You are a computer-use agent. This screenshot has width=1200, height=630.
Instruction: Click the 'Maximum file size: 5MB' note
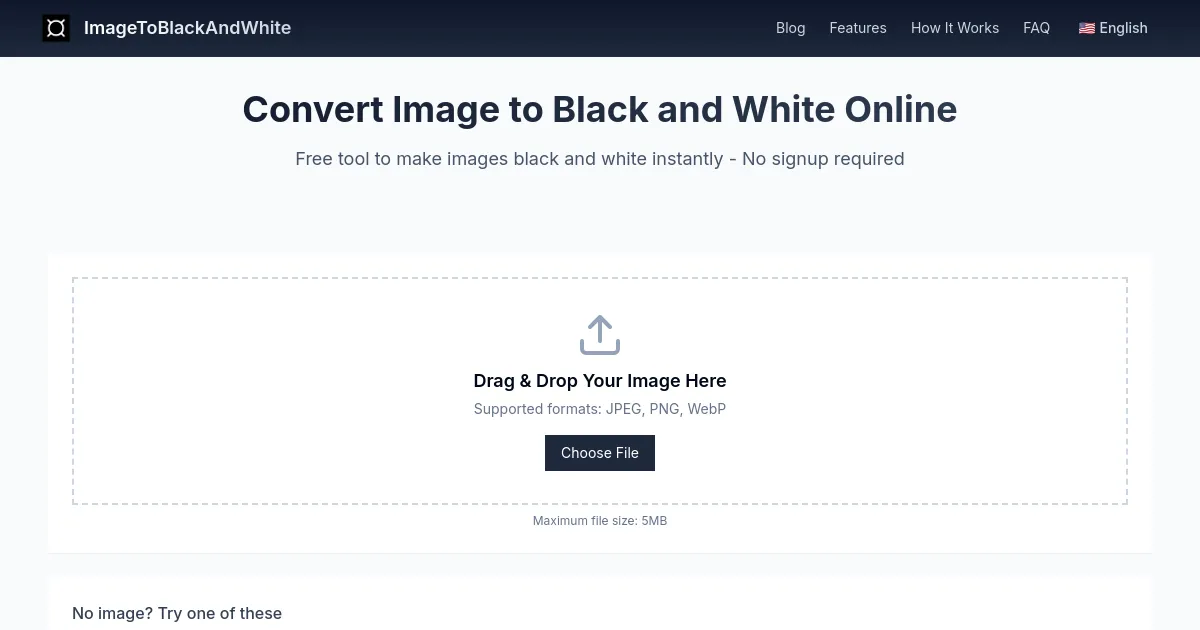600,521
